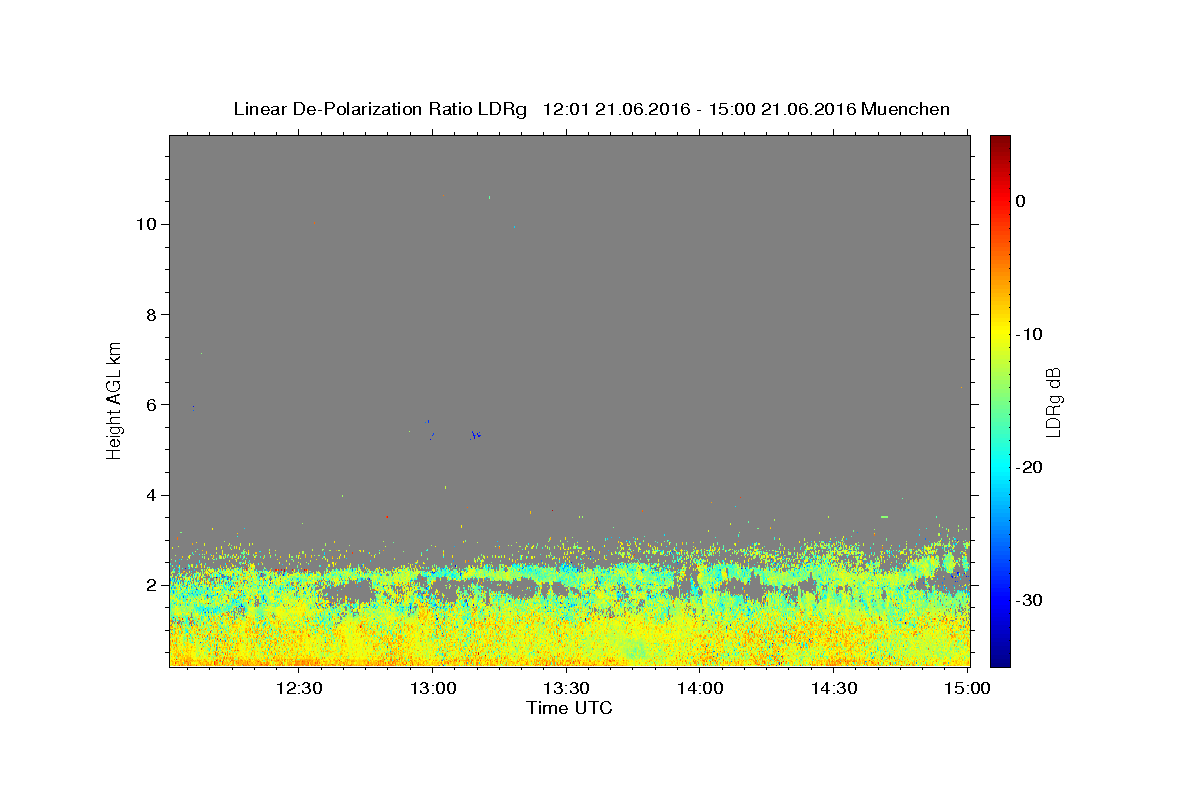This screenshot has width=1200, height=800.
Task: Select the LDRg dB colorbar title
Action: (x=1053, y=402)
